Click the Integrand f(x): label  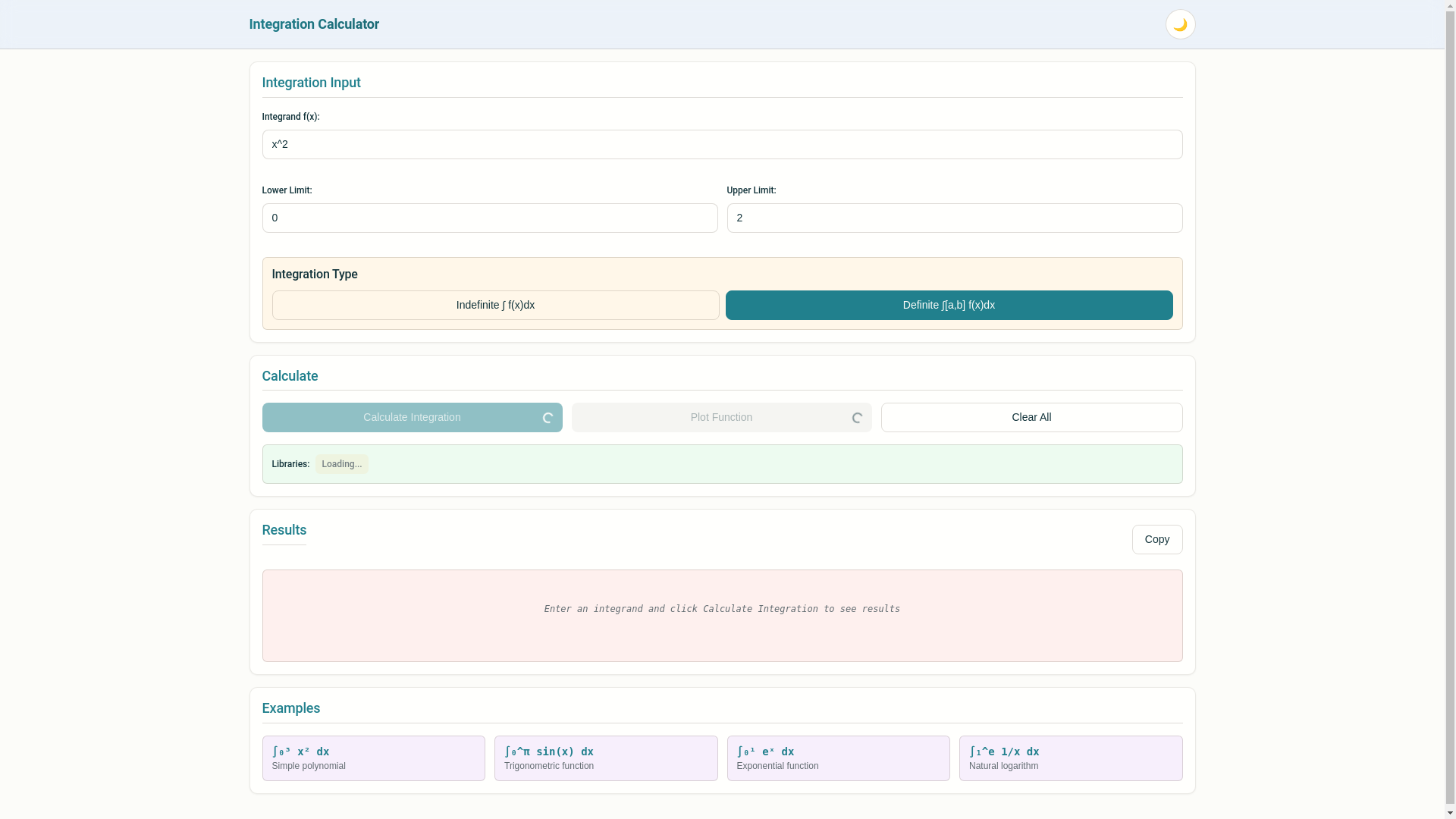click(291, 117)
